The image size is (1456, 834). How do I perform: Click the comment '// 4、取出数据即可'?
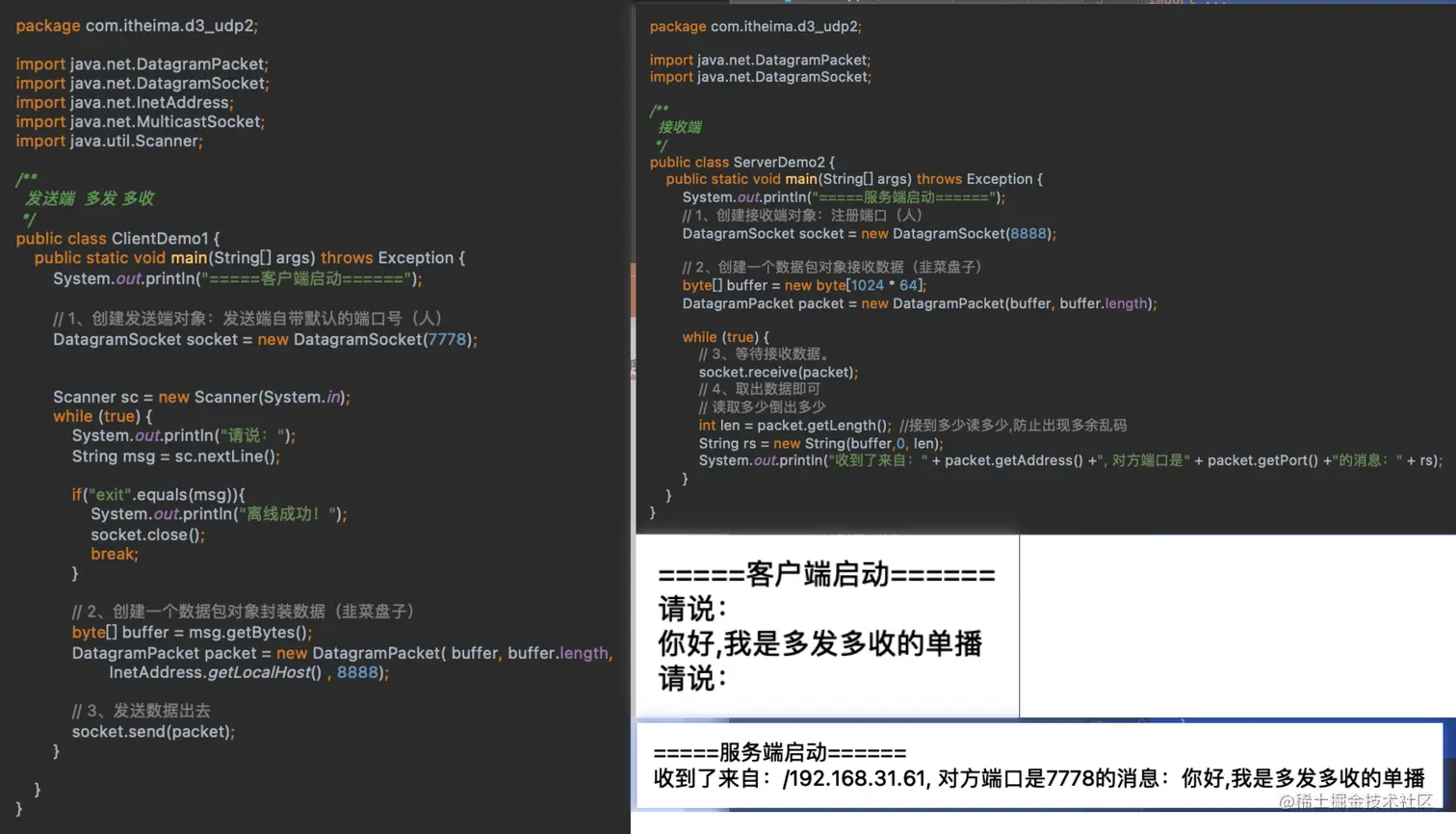pyautogui.click(x=760, y=389)
